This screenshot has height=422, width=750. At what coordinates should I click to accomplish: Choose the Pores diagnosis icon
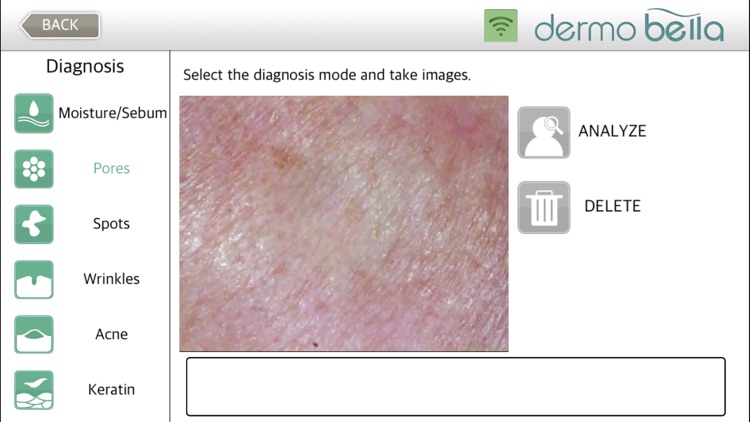pos(34,169)
